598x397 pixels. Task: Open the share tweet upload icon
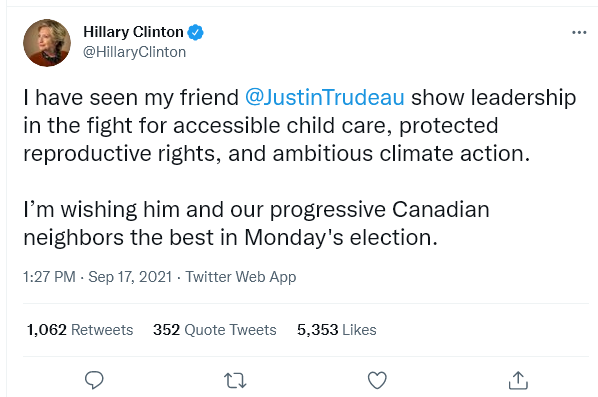point(518,380)
